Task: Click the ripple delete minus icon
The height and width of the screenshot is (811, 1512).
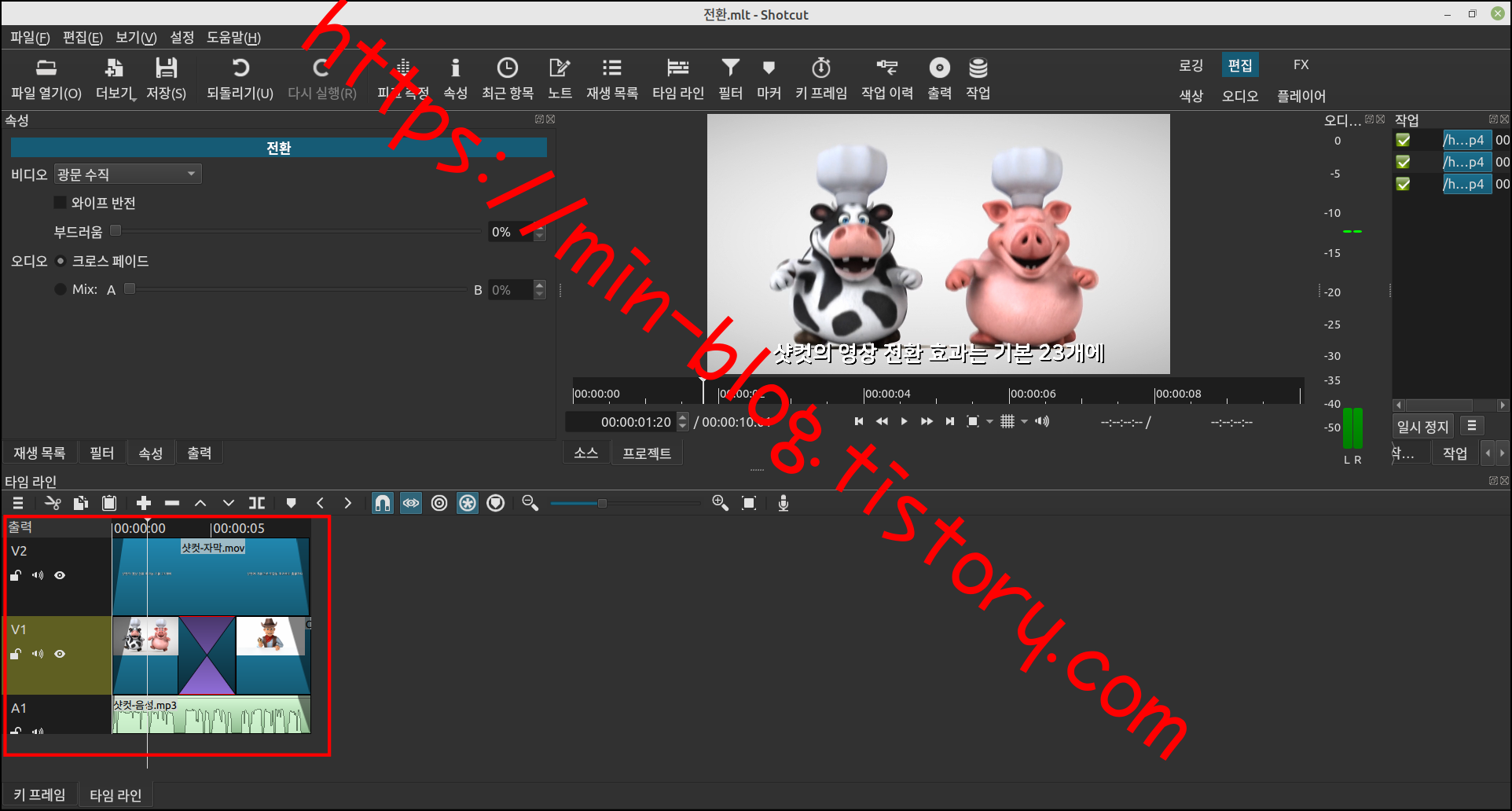Action: click(x=172, y=503)
